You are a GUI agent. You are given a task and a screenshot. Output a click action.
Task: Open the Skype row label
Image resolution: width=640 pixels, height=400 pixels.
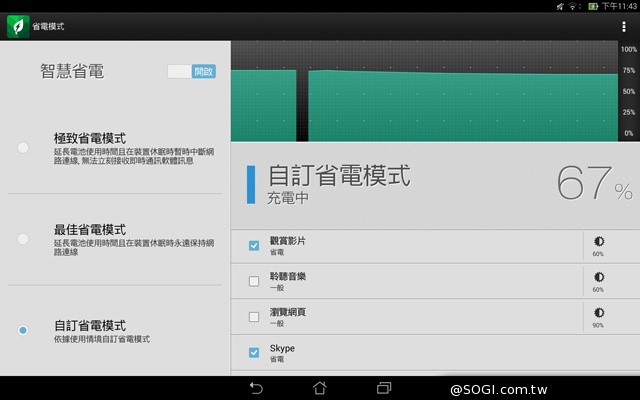coord(282,349)
